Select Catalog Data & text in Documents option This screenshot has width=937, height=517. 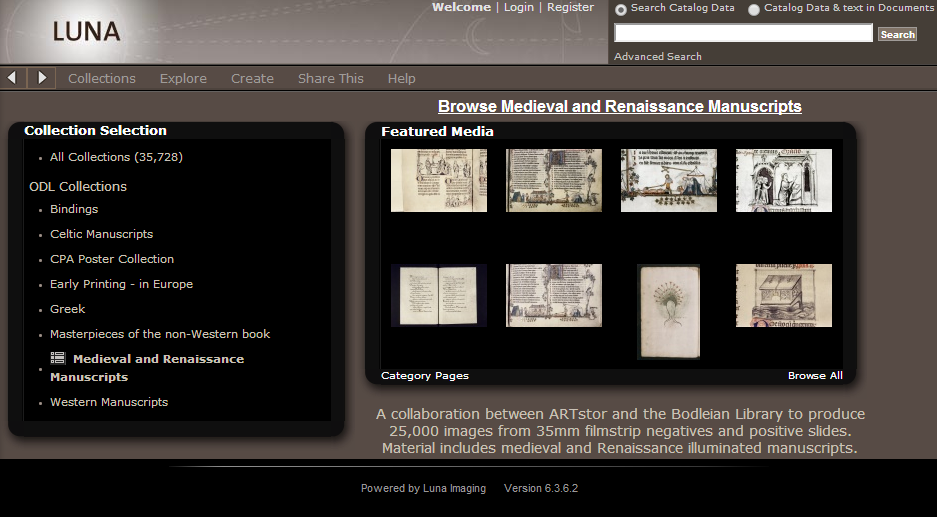tap(754, 10)
